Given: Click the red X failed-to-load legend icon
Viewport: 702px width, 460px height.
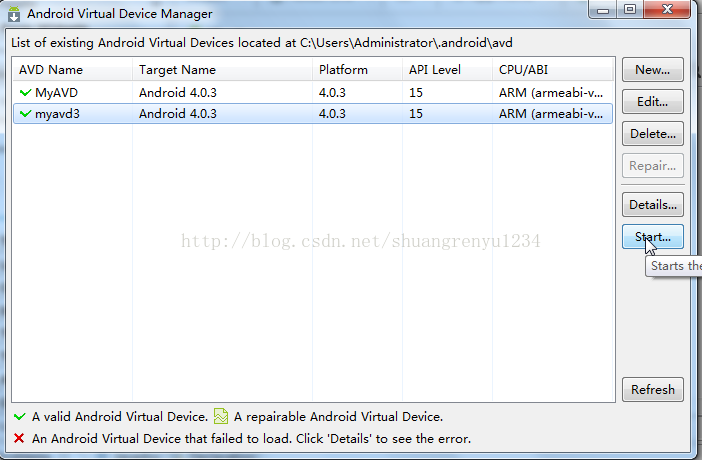Looking at the screenshot, I should 19,438.
